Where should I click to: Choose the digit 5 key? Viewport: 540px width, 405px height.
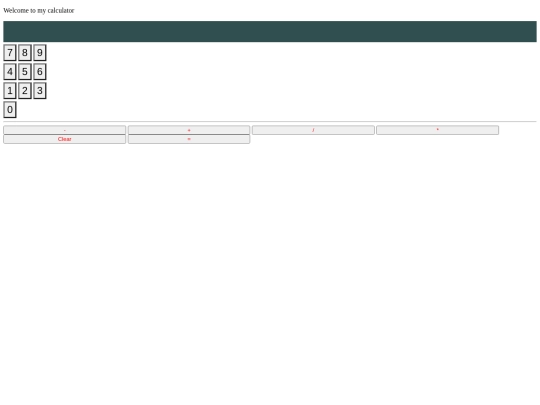25,72
